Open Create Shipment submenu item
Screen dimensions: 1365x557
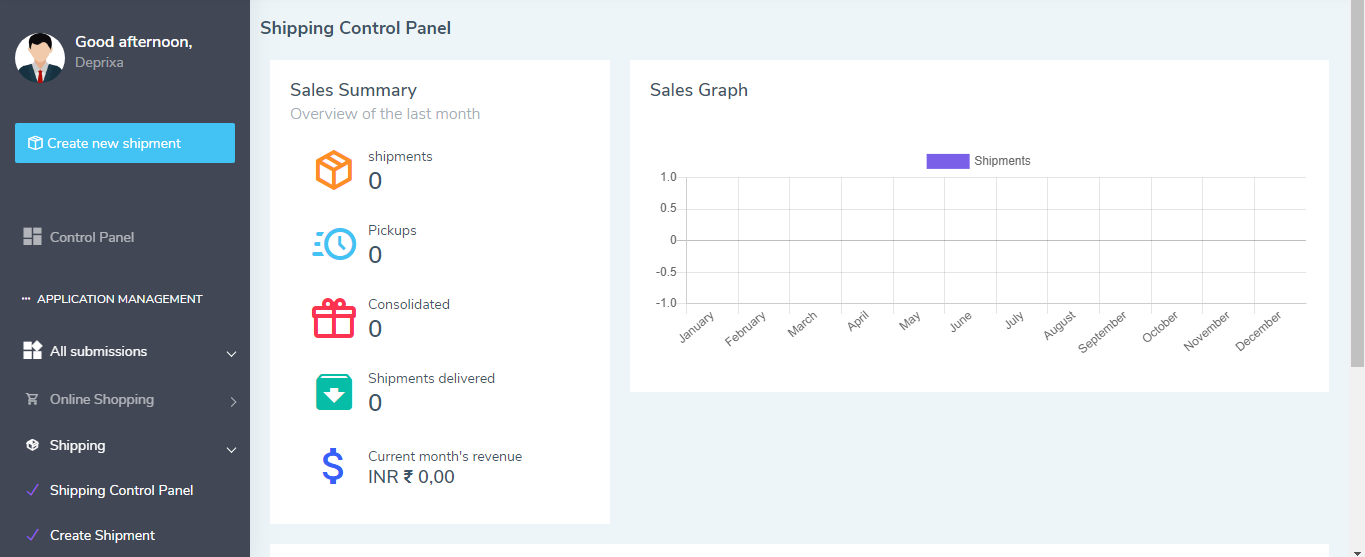pyautogui.click(x=102, y=535)
